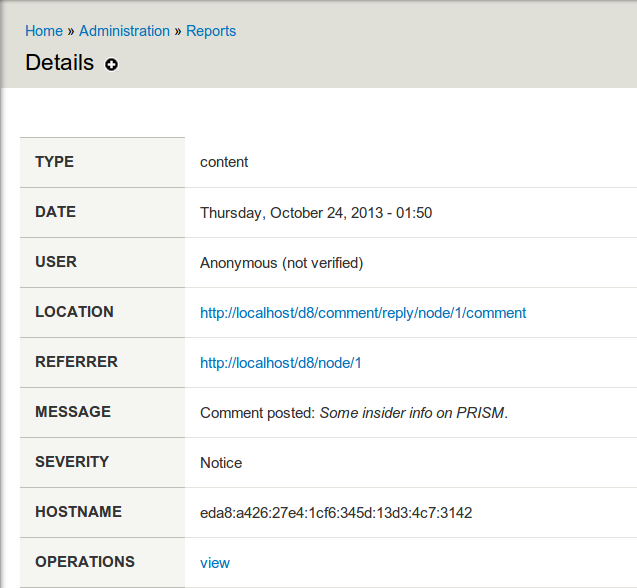Click the OPERATIONS row label

pyautogui.click(x=85, y=562)
